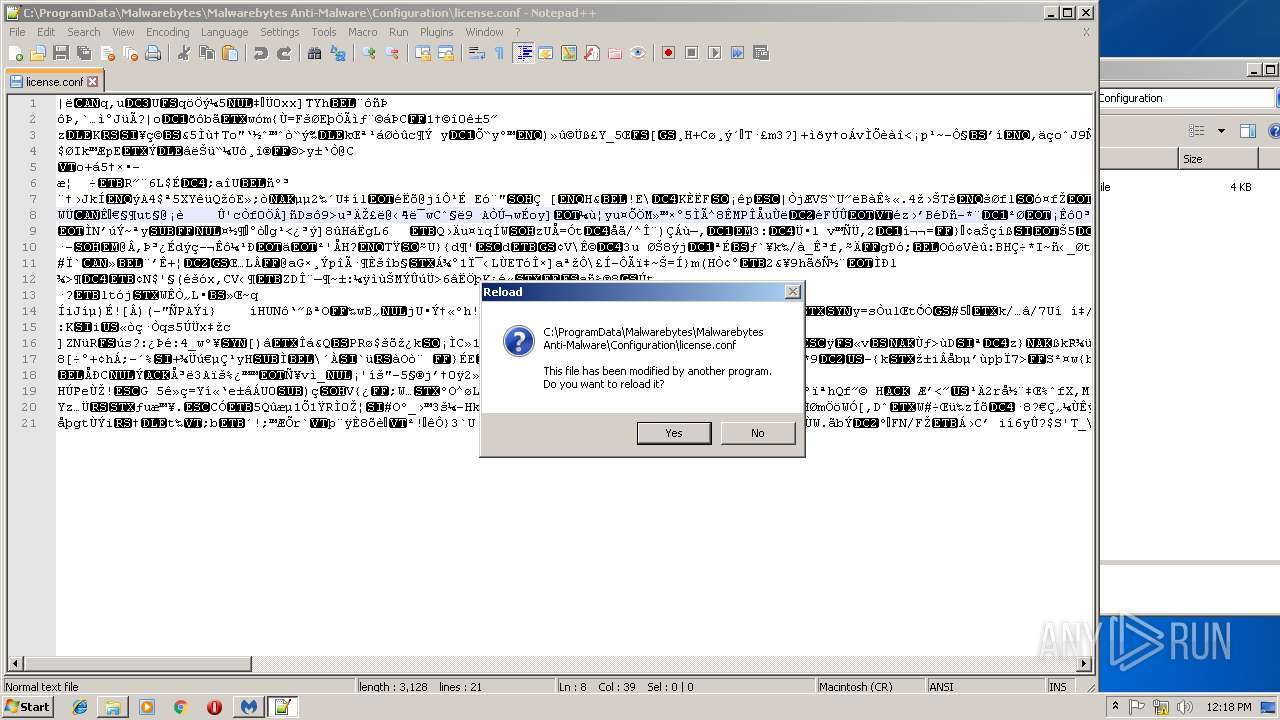Click No to keep current contents
1280x720 pixels.
pyautogui.click(x=757, y=433)
